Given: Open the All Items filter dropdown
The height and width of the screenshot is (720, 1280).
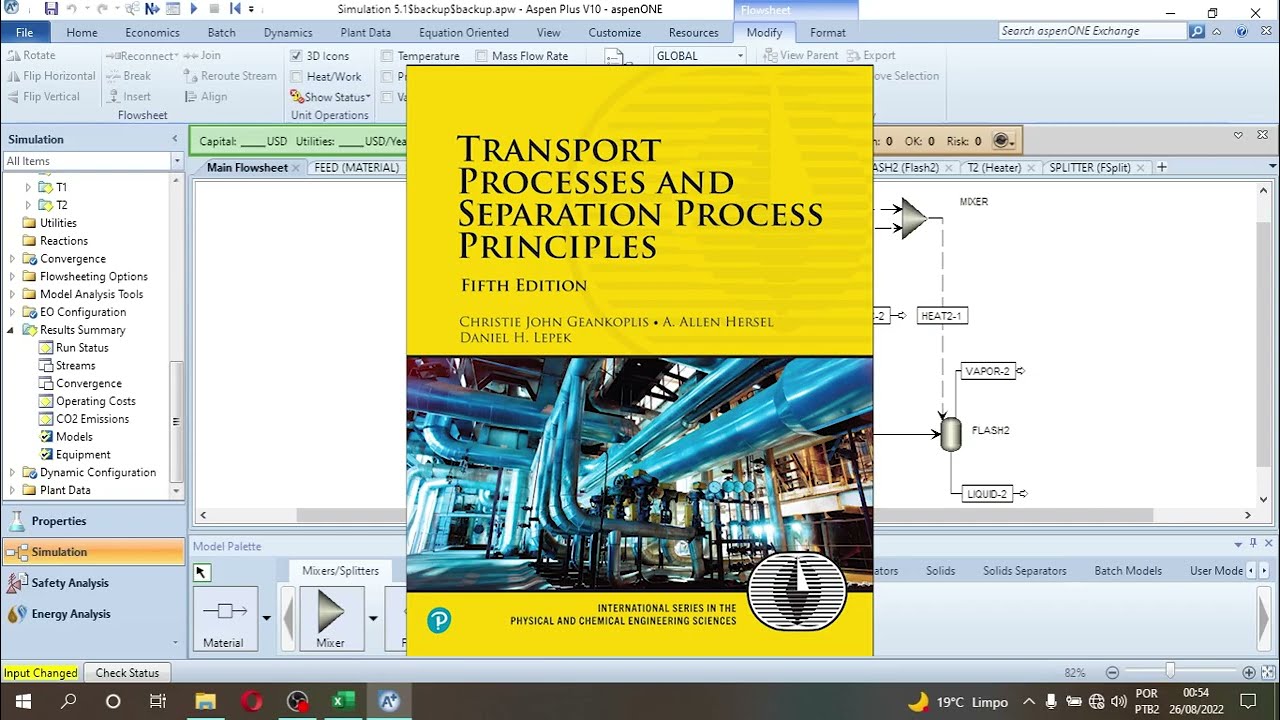Looking at the screenshot, I should point(177,161).
